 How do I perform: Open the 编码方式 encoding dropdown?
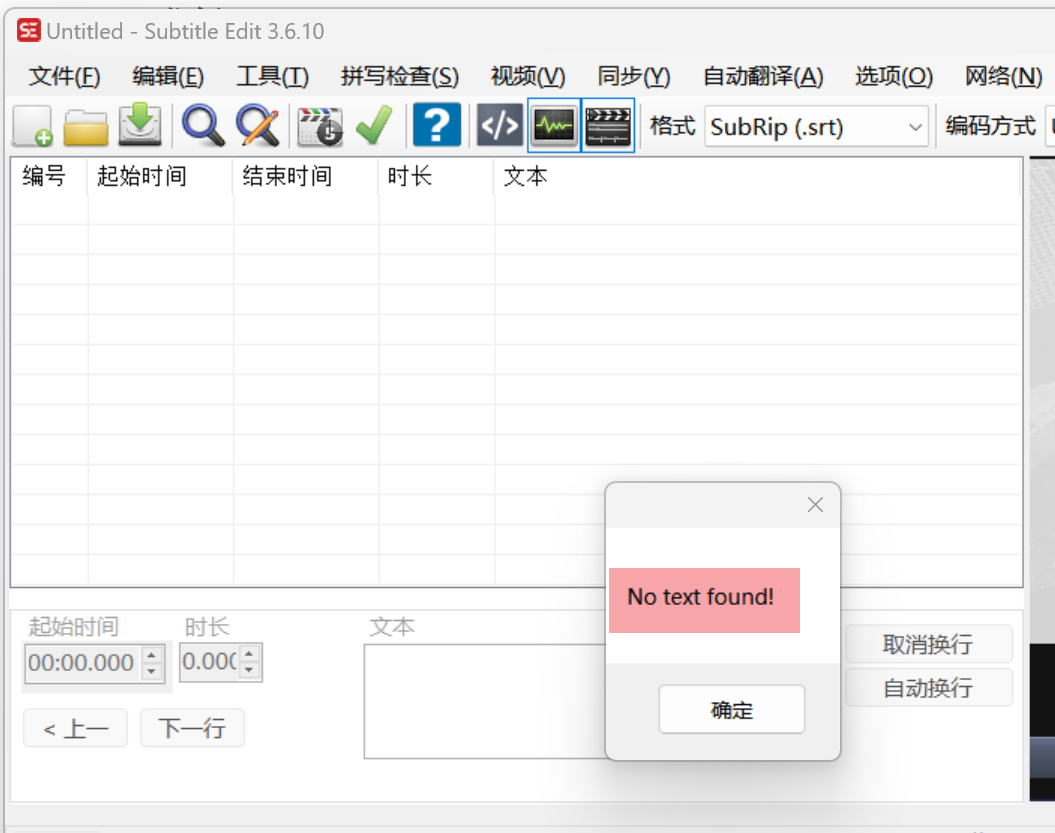click(x=1049, y=126)
